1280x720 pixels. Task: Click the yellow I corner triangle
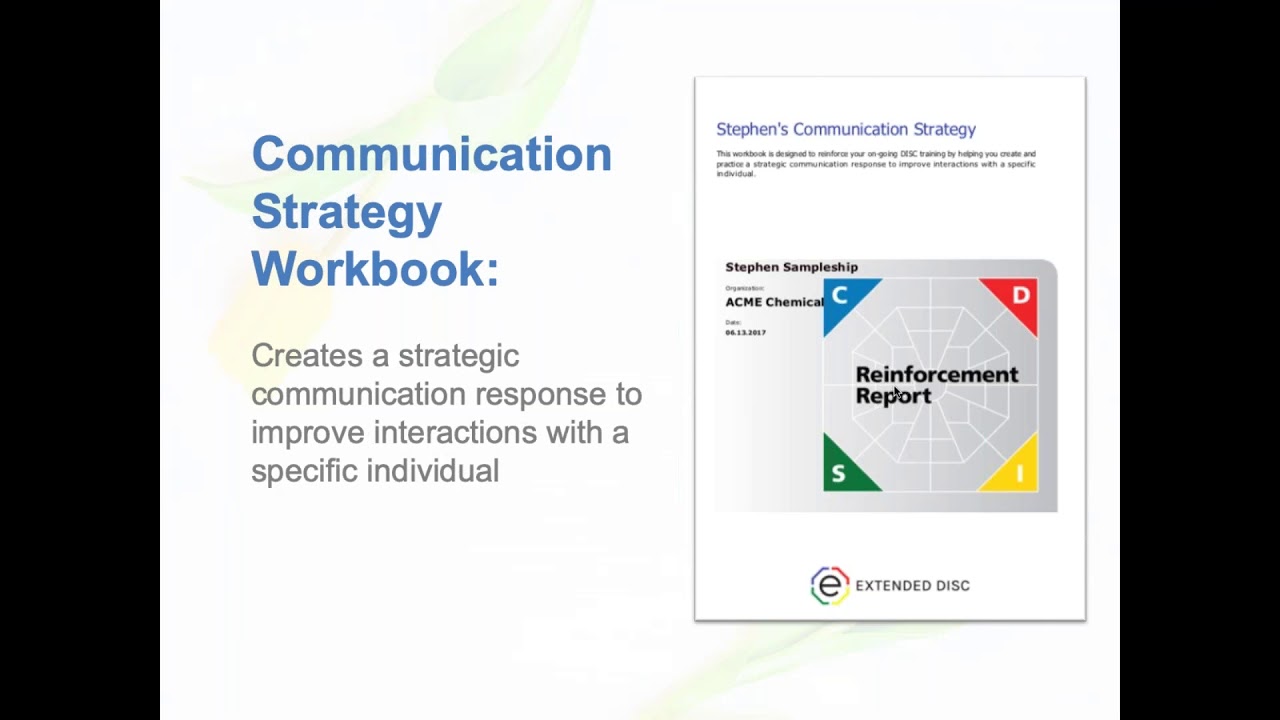1016,469
